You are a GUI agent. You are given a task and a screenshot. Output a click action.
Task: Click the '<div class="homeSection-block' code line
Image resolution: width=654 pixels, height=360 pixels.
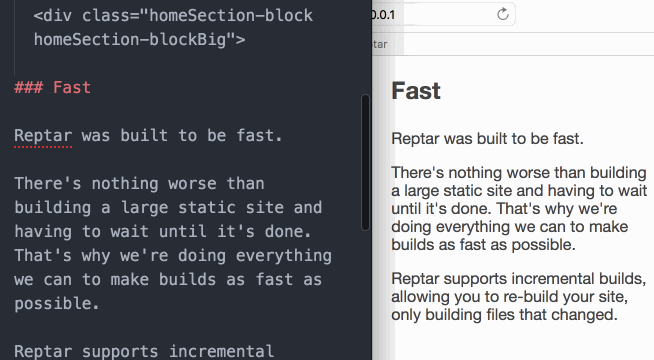(173, 16)
